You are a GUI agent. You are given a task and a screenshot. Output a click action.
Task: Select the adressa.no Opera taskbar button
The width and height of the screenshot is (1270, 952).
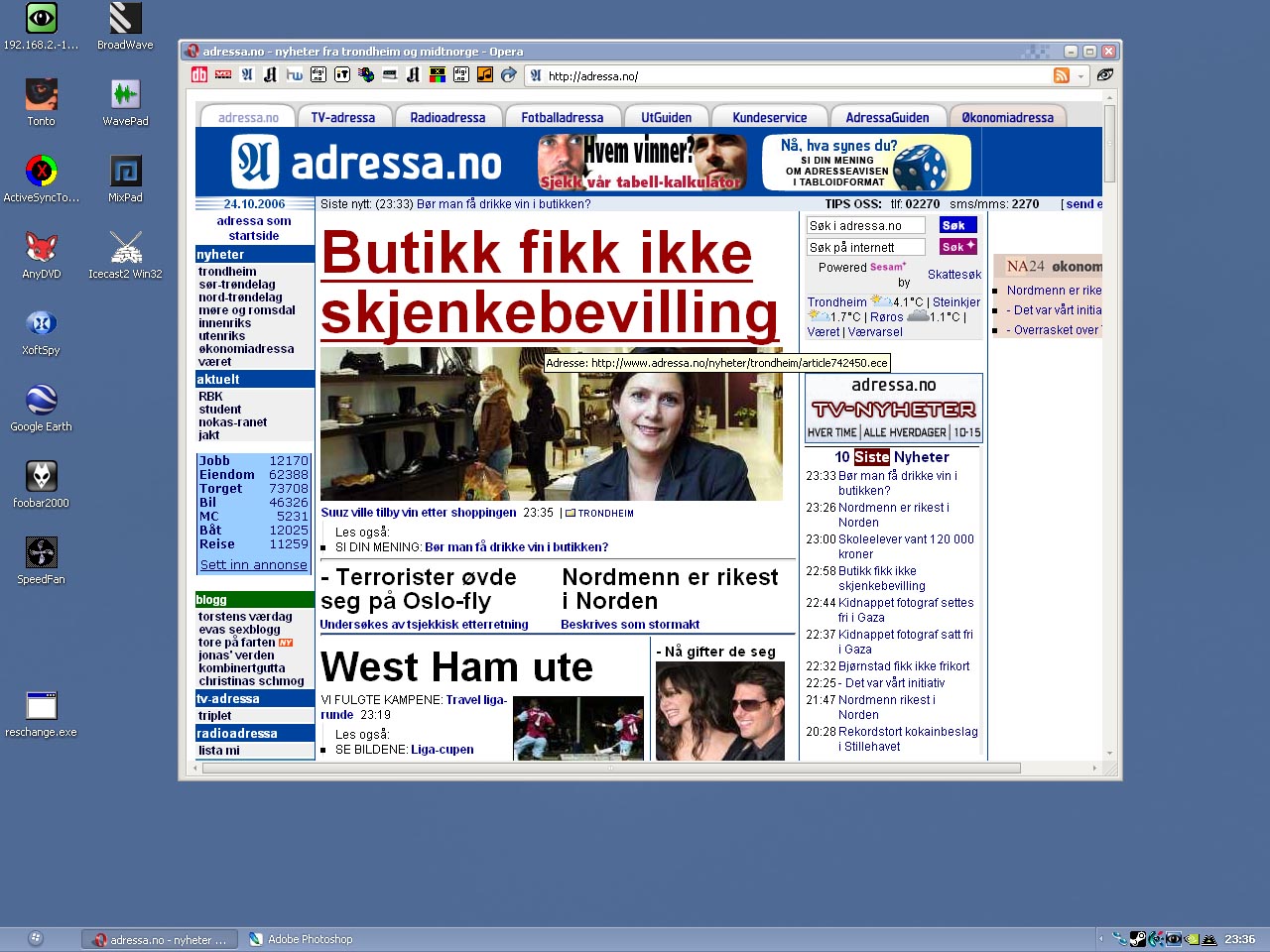(x=161, y=939)
